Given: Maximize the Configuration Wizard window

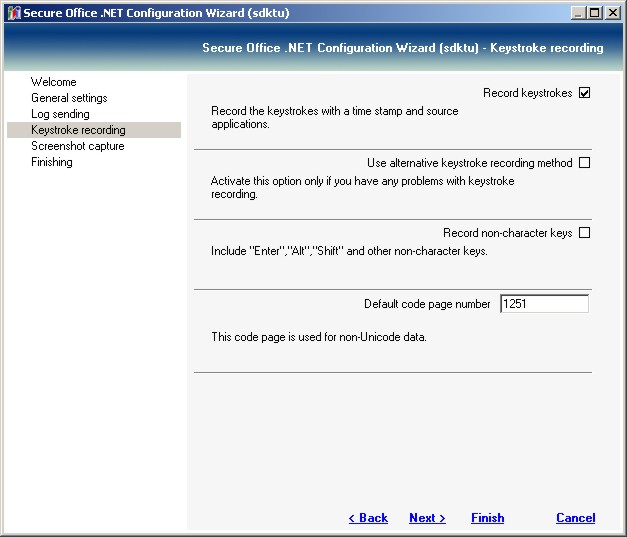Looking at the screenshot, I should coord(596,12).
